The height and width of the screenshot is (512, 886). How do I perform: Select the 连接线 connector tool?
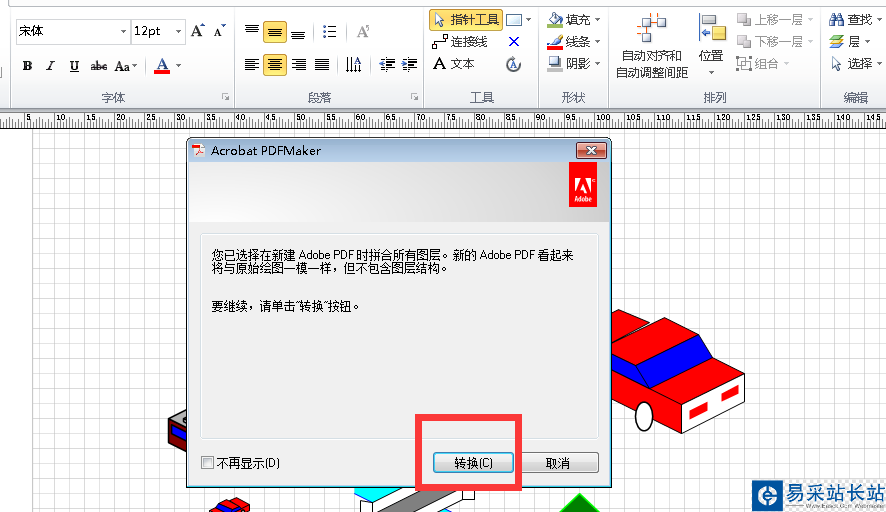pos(460,42)
